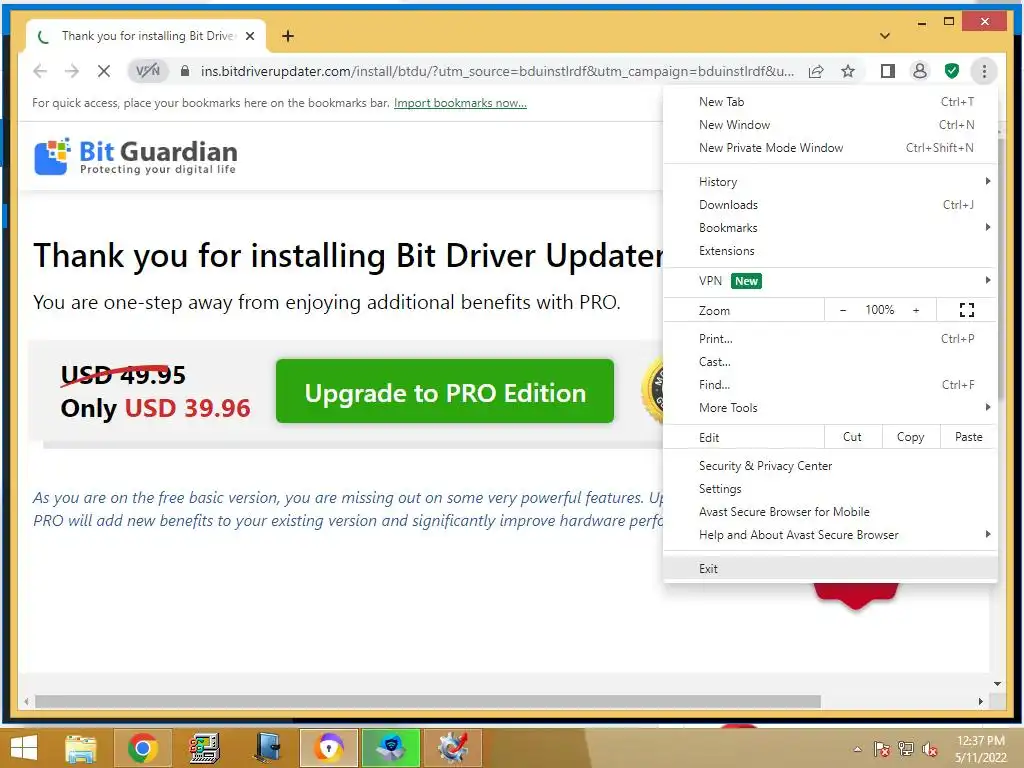Viewport: 1024px width, 768px height.
Task: Click Copy in the Edit row
Action: pos(910,437)
